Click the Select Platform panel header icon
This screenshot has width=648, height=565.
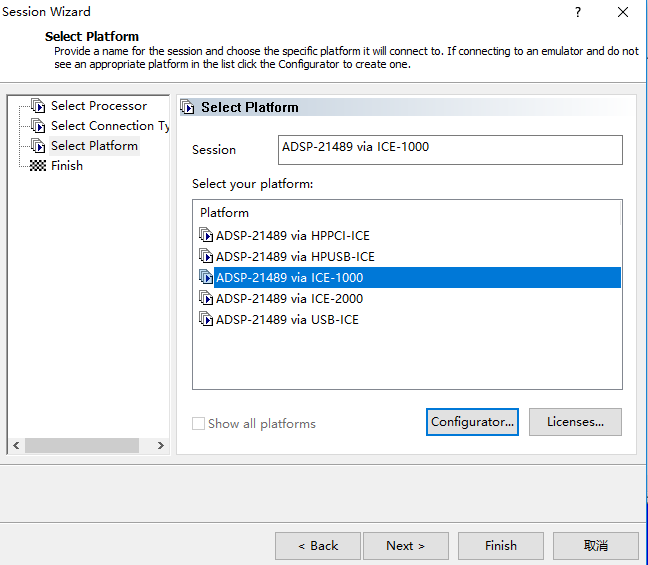(187, 107)
